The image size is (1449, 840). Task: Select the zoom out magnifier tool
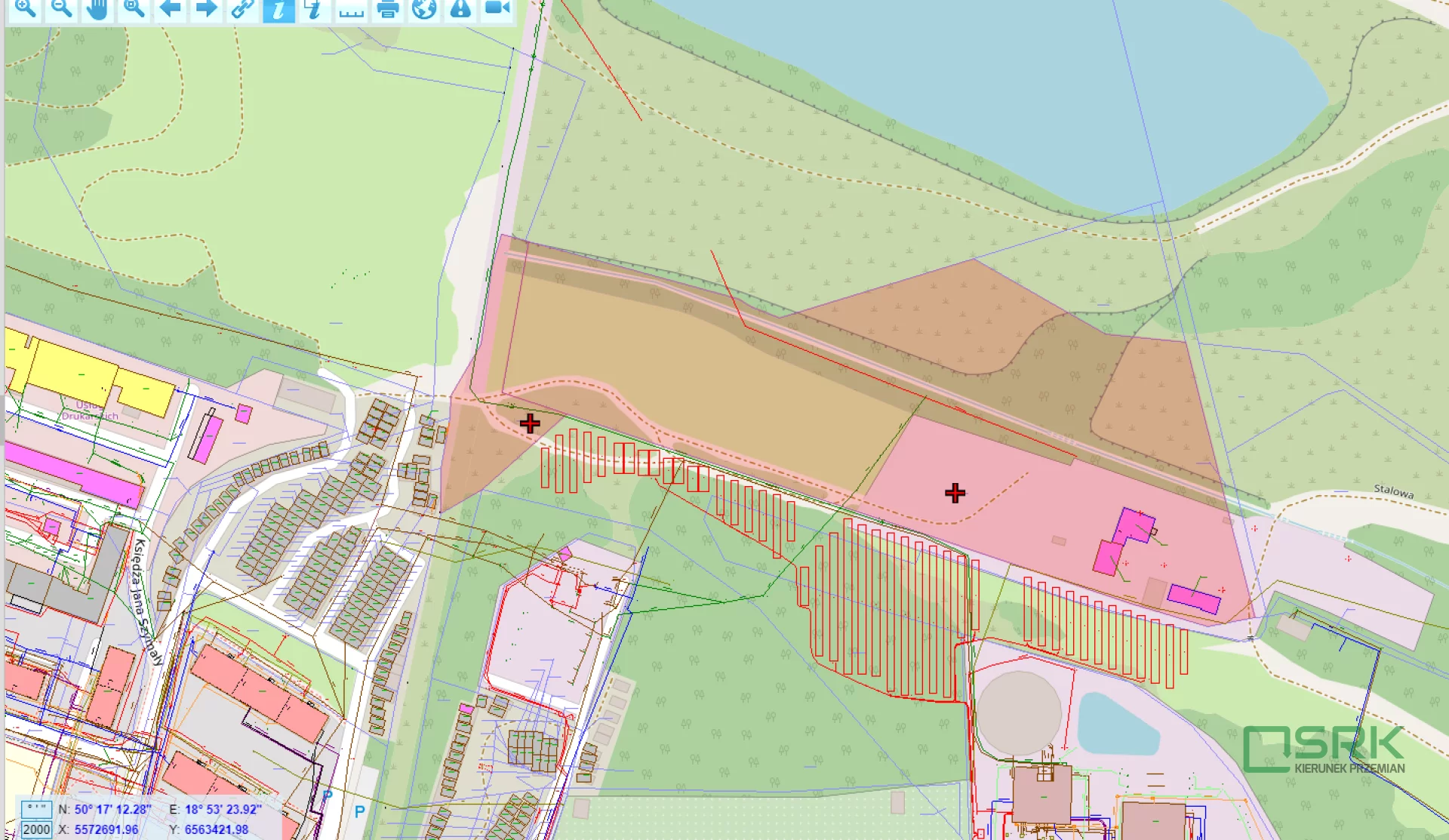[x=61, y=9]
